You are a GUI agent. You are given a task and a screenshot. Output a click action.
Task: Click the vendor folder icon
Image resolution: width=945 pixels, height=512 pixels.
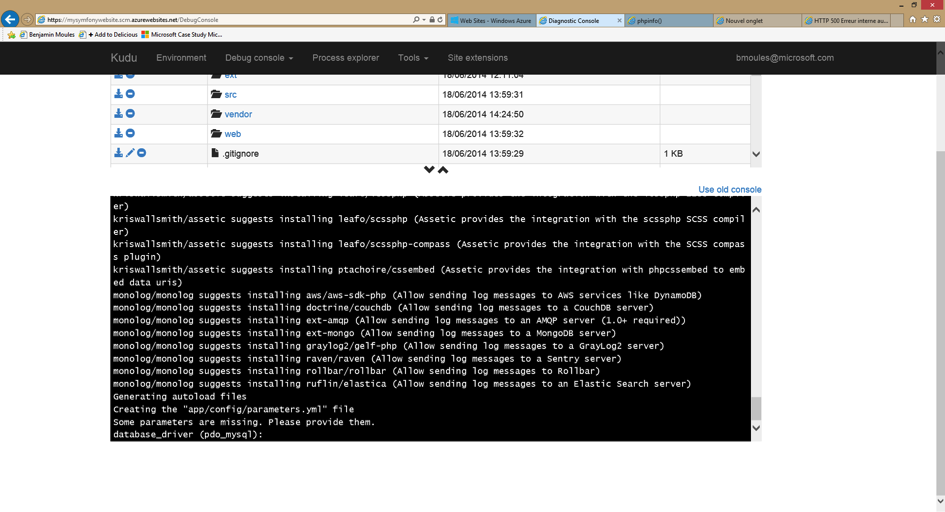click(216, 114)
